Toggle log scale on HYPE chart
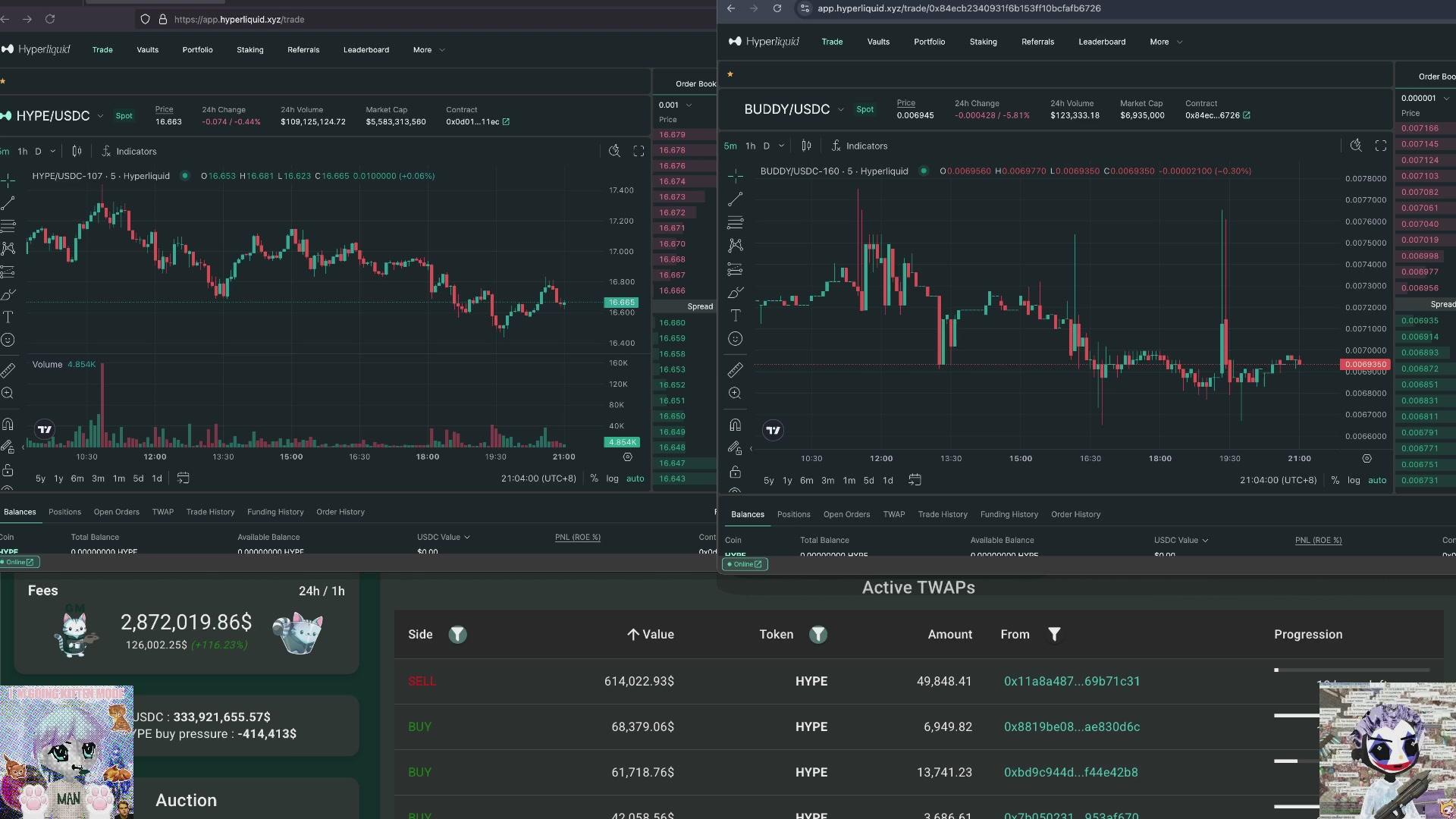This screenshot has height=819, width=1456. [x=612, y=479]
